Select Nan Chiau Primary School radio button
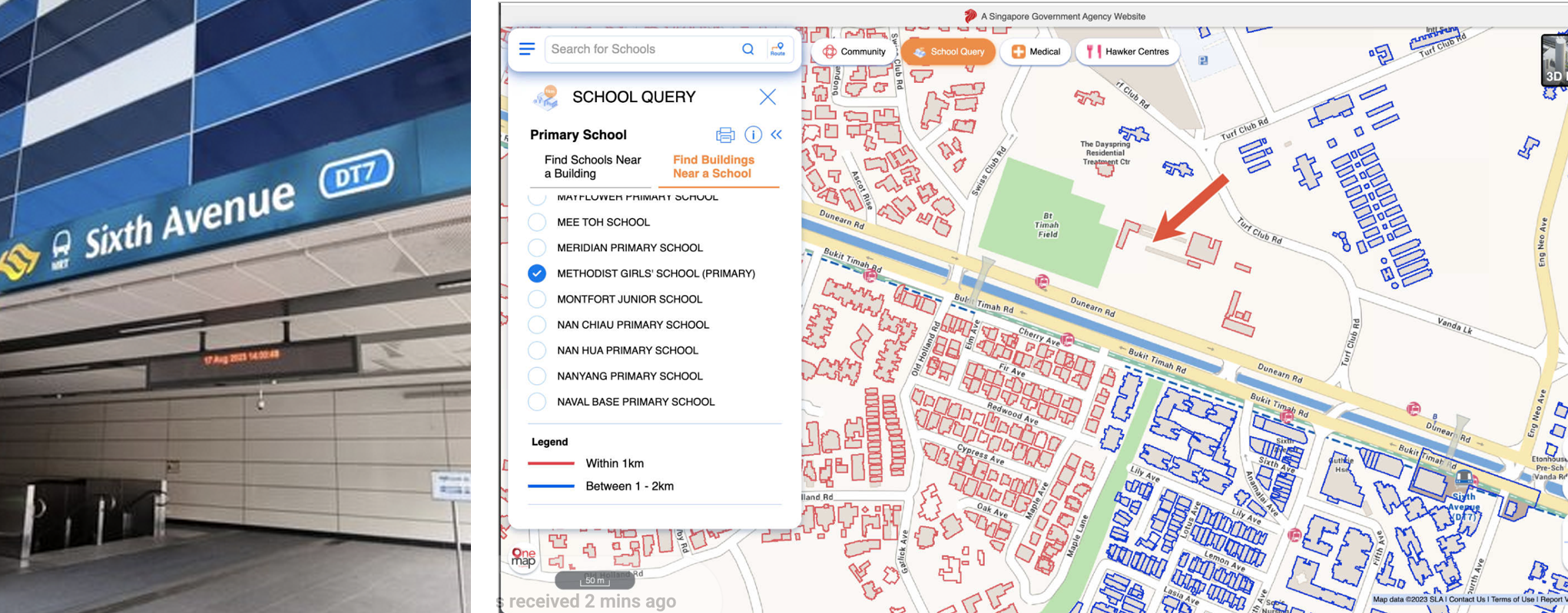Screen dimensions: 1568x613 537,324
